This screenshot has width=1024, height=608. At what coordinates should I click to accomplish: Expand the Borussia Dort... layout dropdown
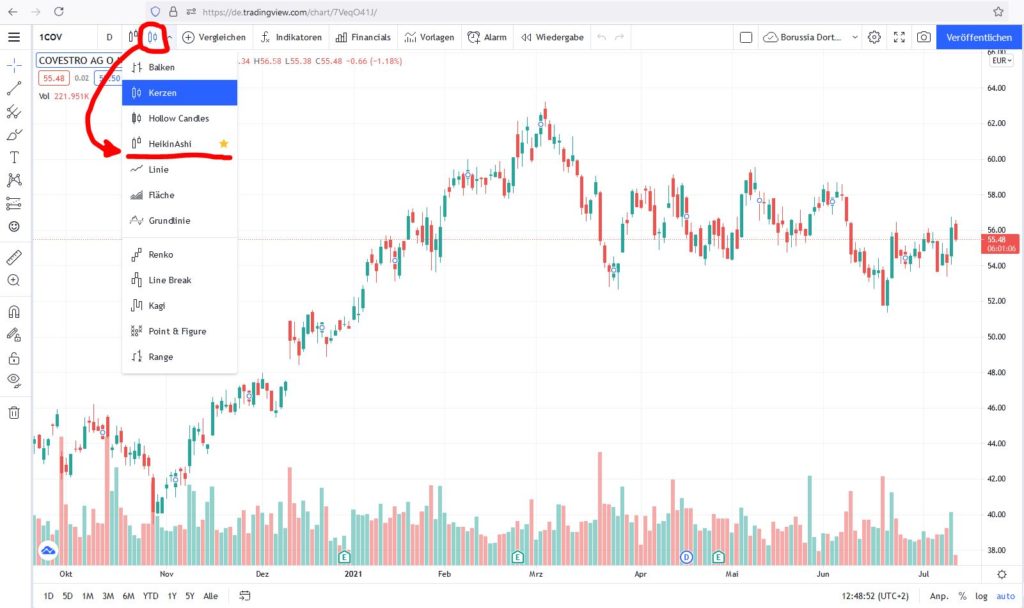pyautogui.click(x=855, y=37)
